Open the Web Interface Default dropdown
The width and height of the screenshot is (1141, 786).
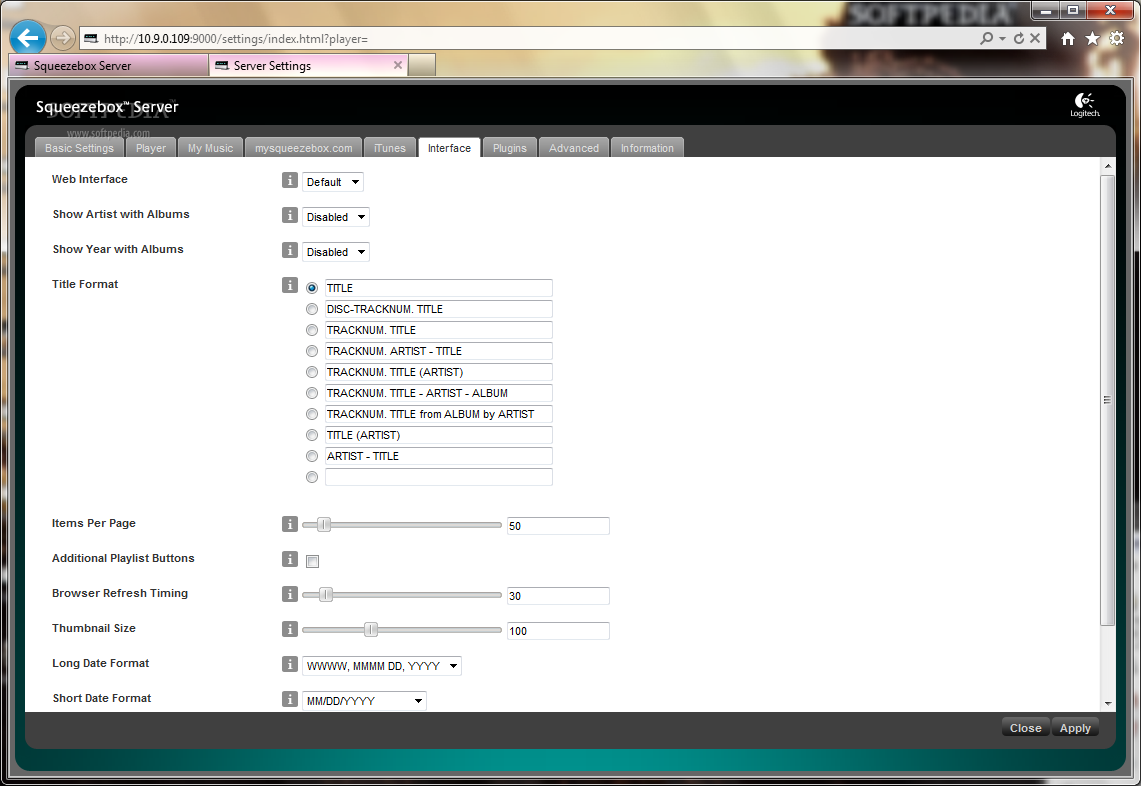333,182
